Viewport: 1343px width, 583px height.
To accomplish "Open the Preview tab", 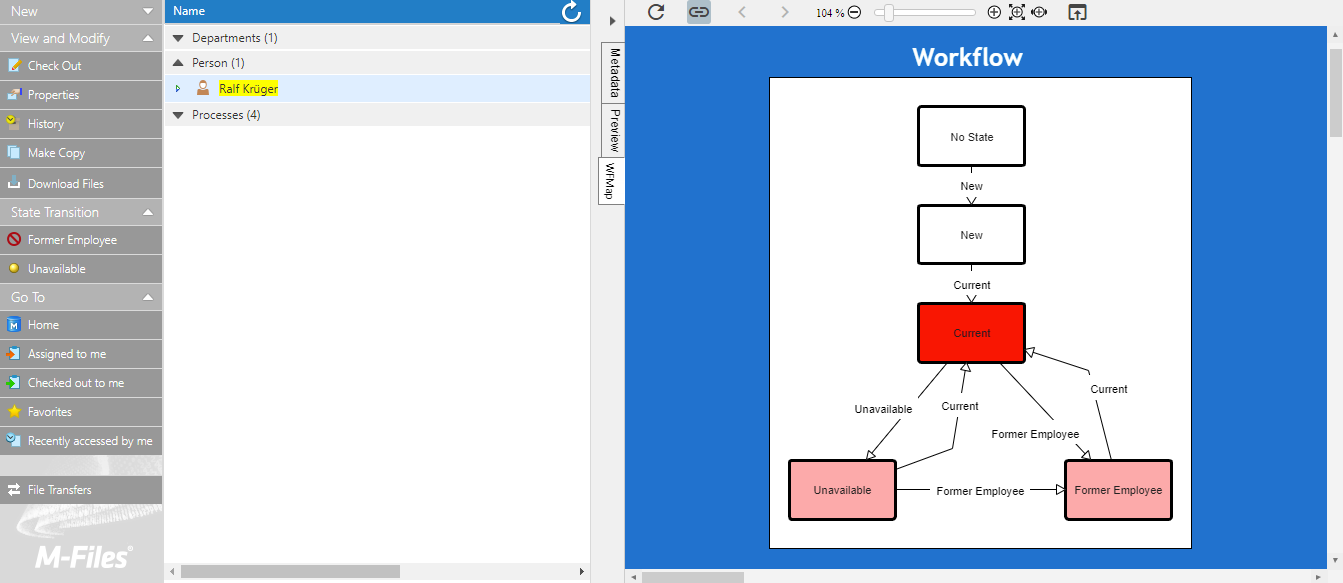I will point(614,130).
